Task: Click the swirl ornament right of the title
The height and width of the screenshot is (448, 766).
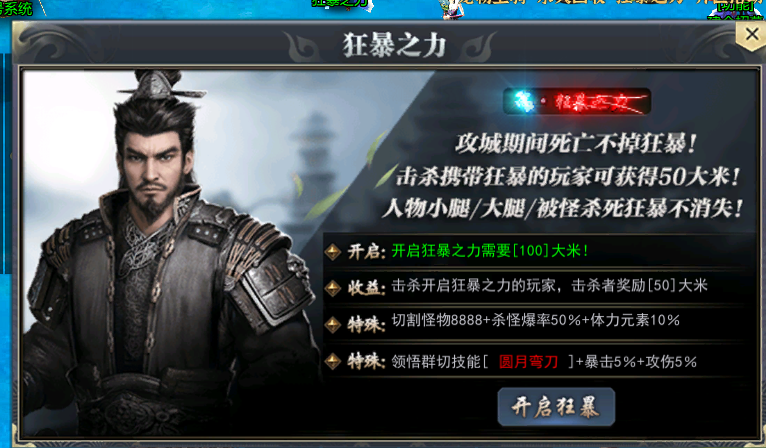Action: (x=479, y=47)
